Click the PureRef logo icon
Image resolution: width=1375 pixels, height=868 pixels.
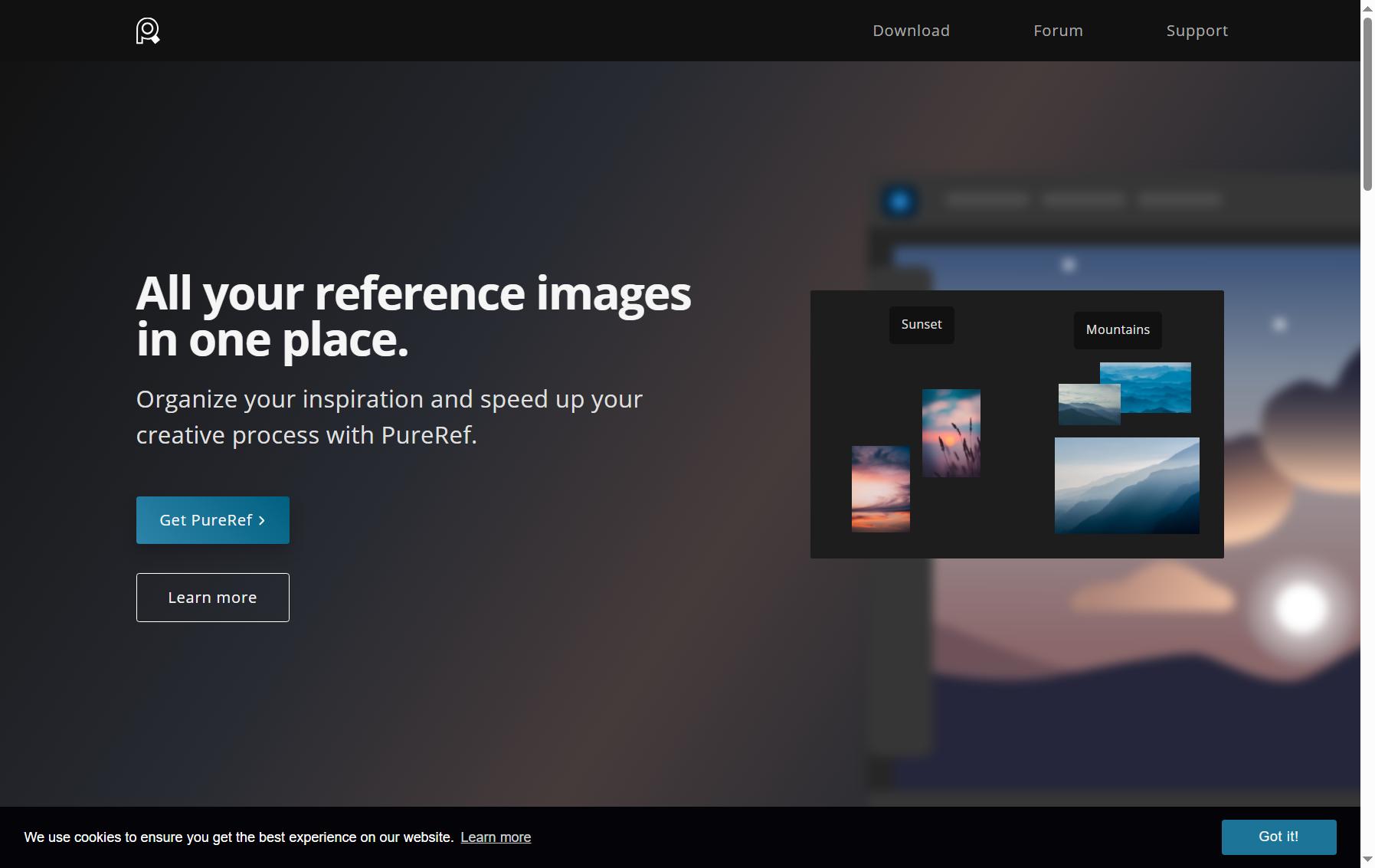pyautogui.click(x=148, y=31)
